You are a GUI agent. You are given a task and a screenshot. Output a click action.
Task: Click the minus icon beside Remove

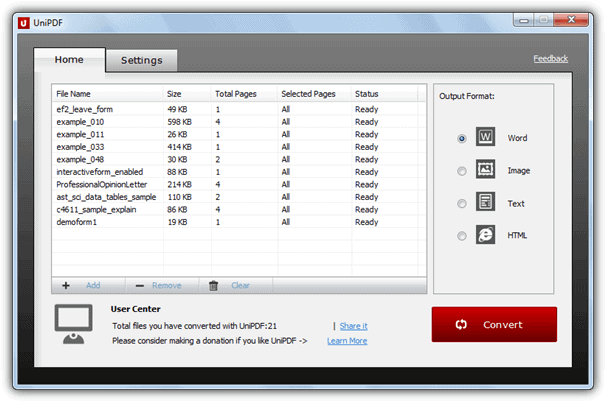click(140, 286)
